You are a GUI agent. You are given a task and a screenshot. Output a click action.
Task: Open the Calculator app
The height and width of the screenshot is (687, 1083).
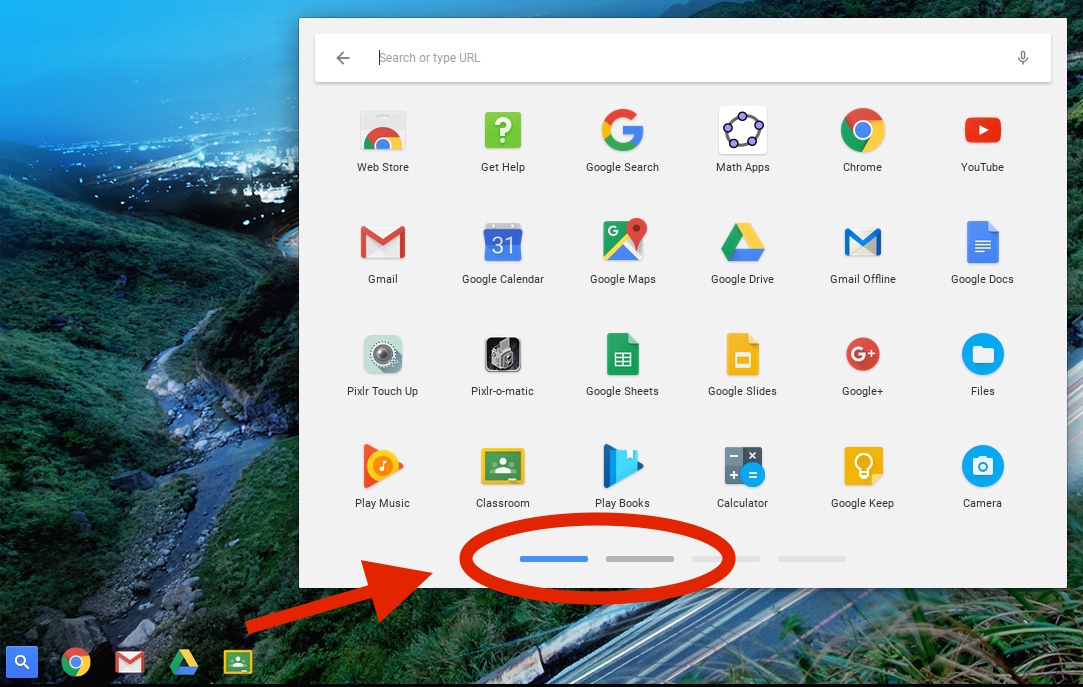point(744,466)
